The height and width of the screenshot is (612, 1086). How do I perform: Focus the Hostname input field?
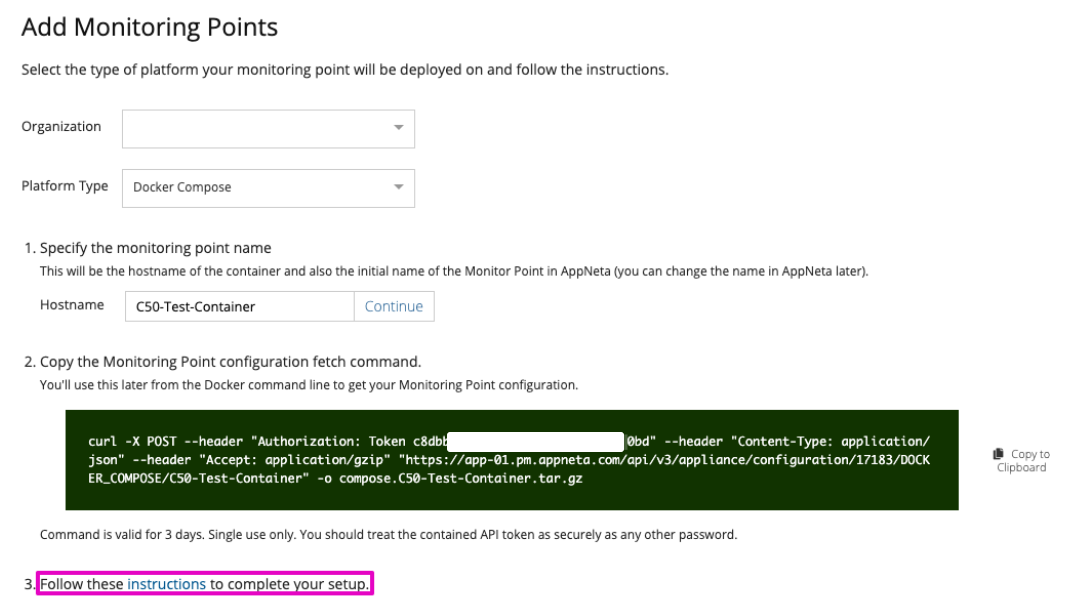point(239,307)
